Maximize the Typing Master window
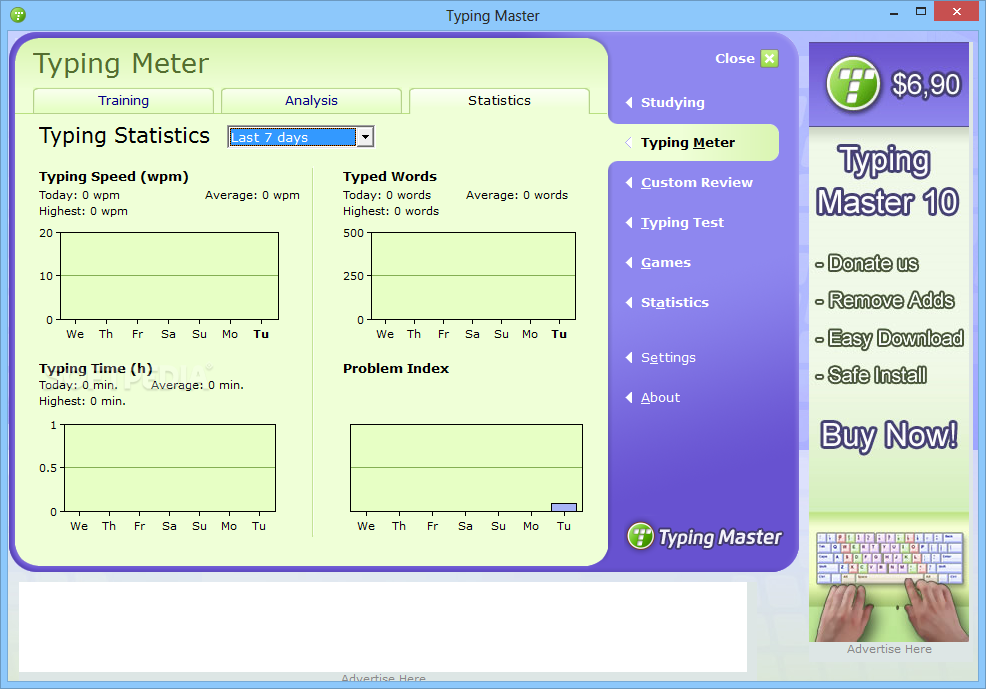 pos(921,11)
